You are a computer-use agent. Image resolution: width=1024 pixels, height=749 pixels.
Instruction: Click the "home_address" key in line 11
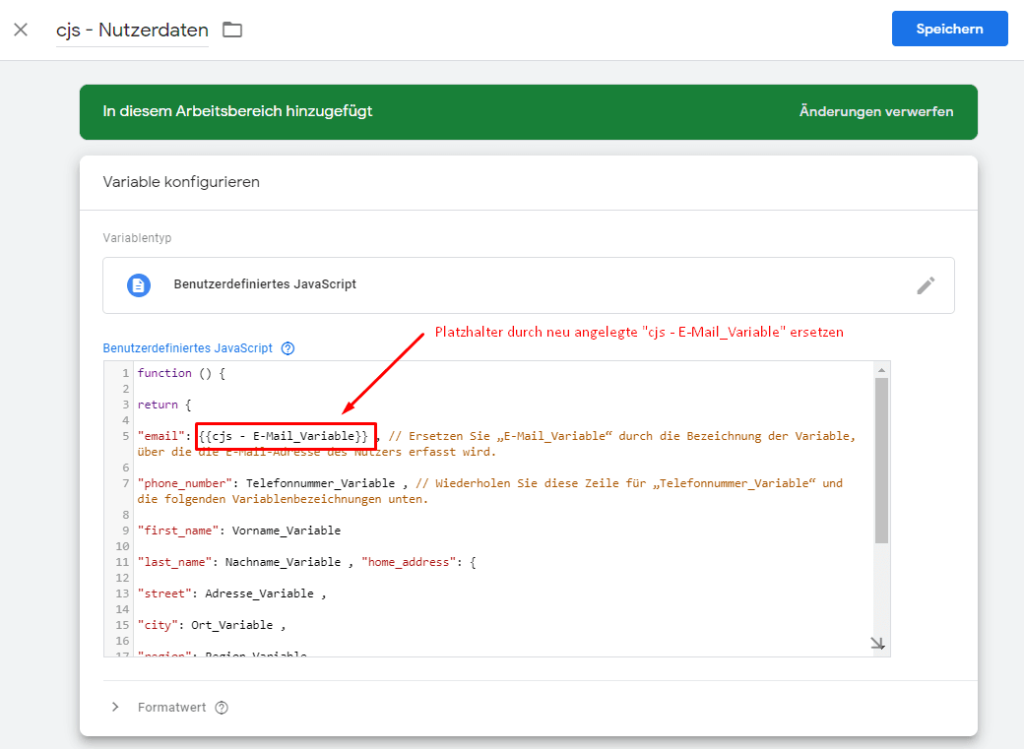(409, 562)
